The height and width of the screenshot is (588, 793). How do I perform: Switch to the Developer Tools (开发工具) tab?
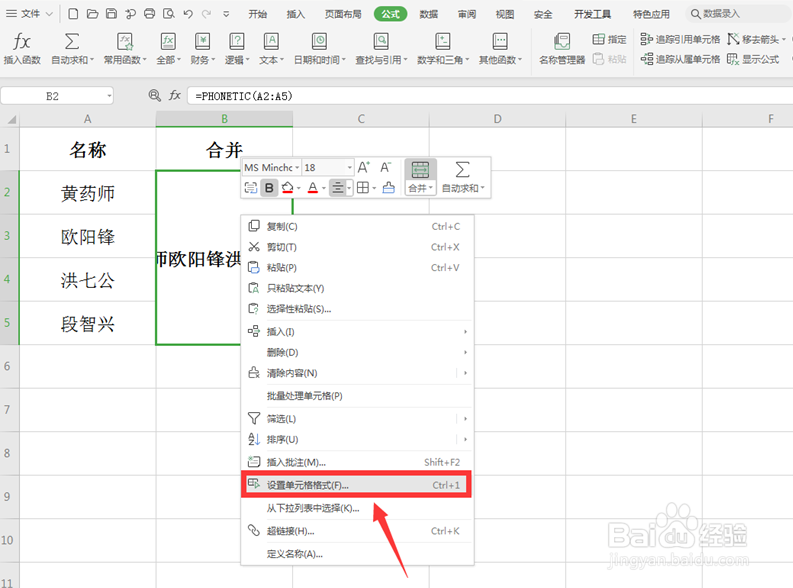click(592, 14)
